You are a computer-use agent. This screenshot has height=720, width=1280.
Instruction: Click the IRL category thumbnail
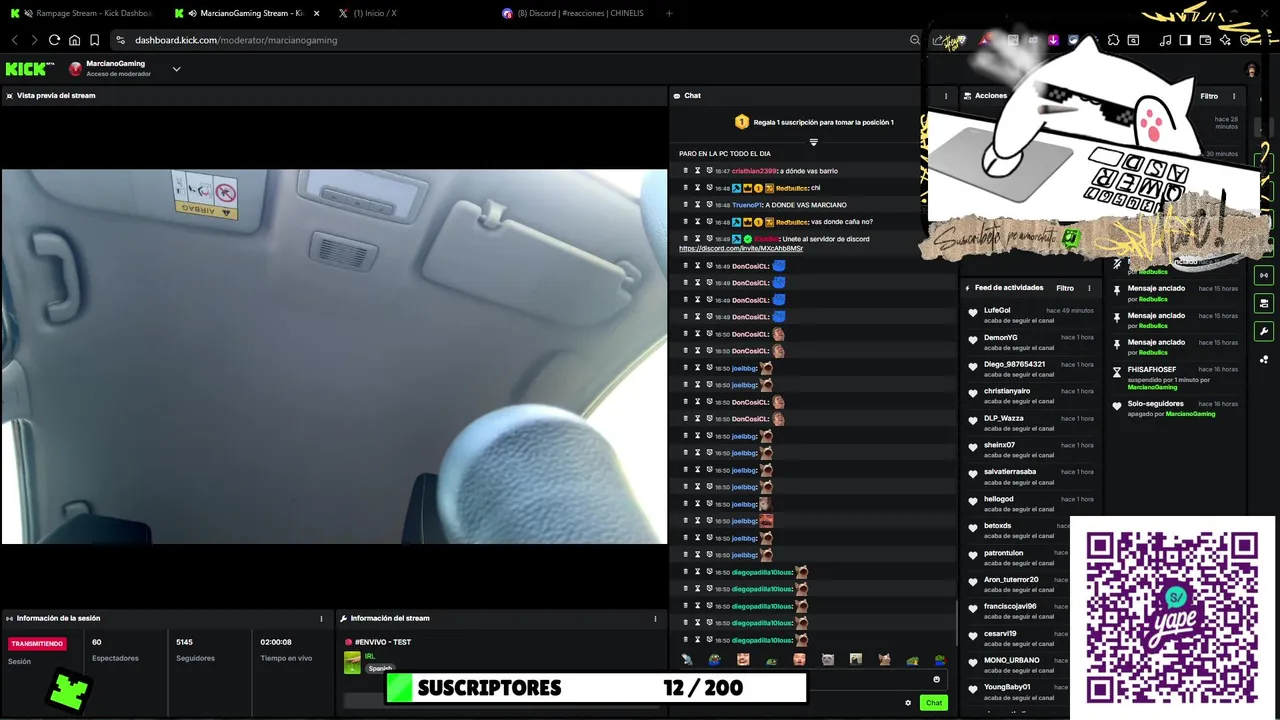pos(352,662)
